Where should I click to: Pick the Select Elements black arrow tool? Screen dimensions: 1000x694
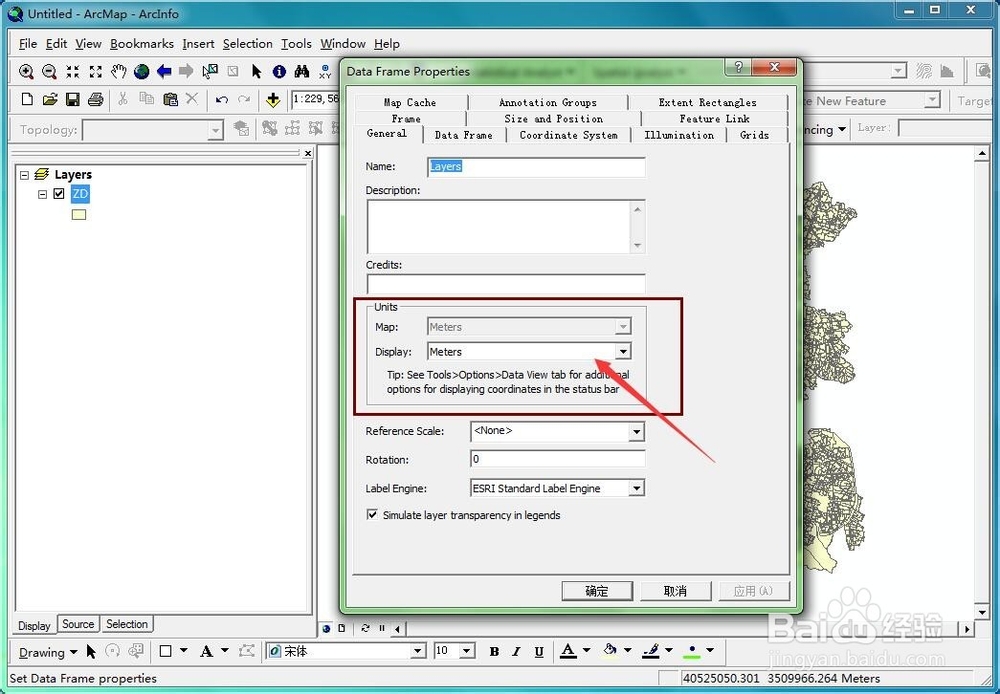pos(256,71)
